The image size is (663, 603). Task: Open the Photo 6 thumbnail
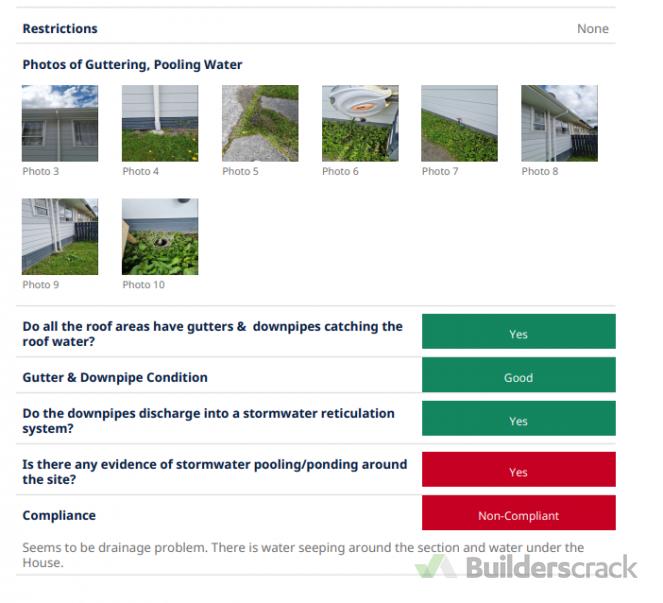[360, 123]
